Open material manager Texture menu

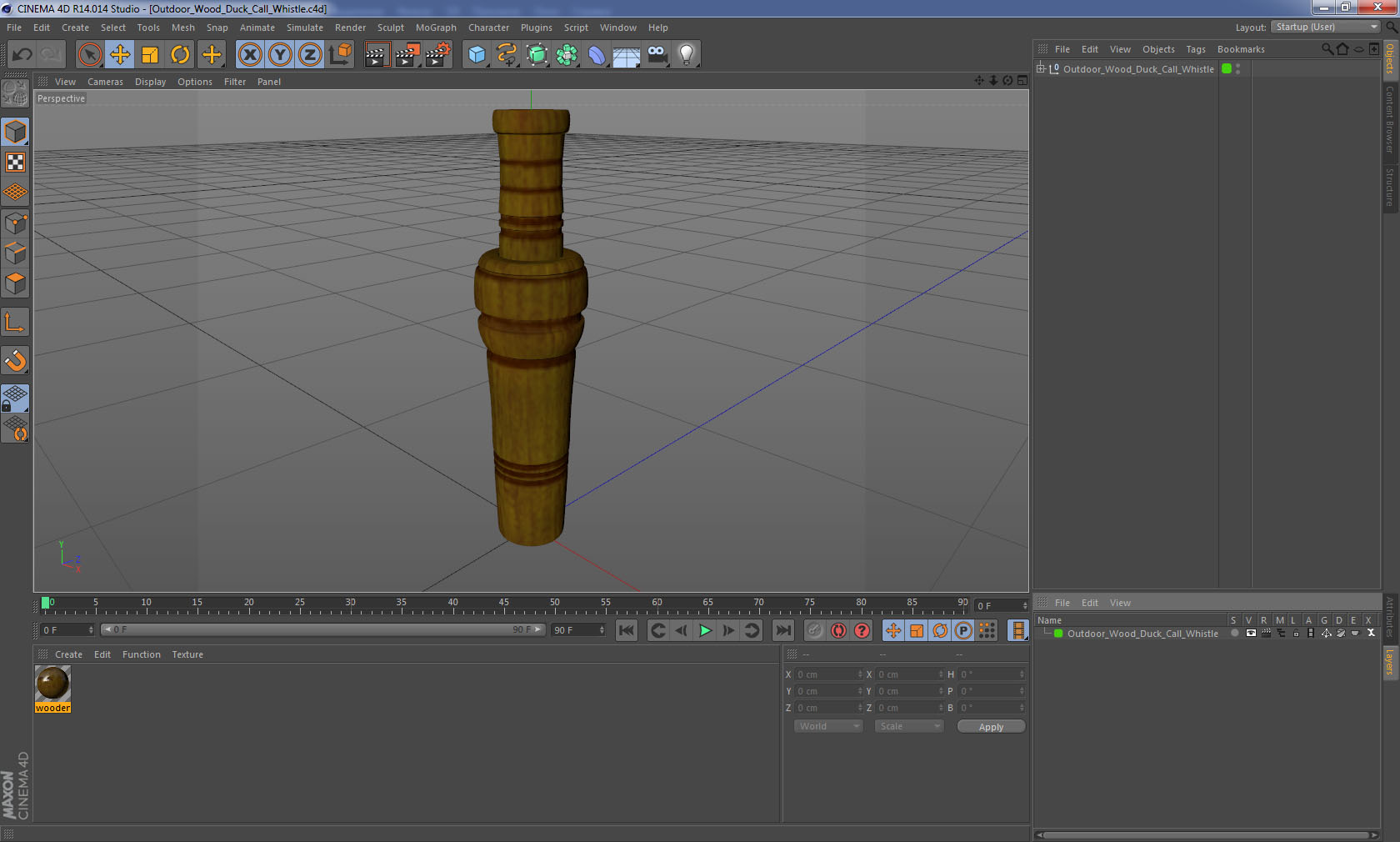click(187, 654)
